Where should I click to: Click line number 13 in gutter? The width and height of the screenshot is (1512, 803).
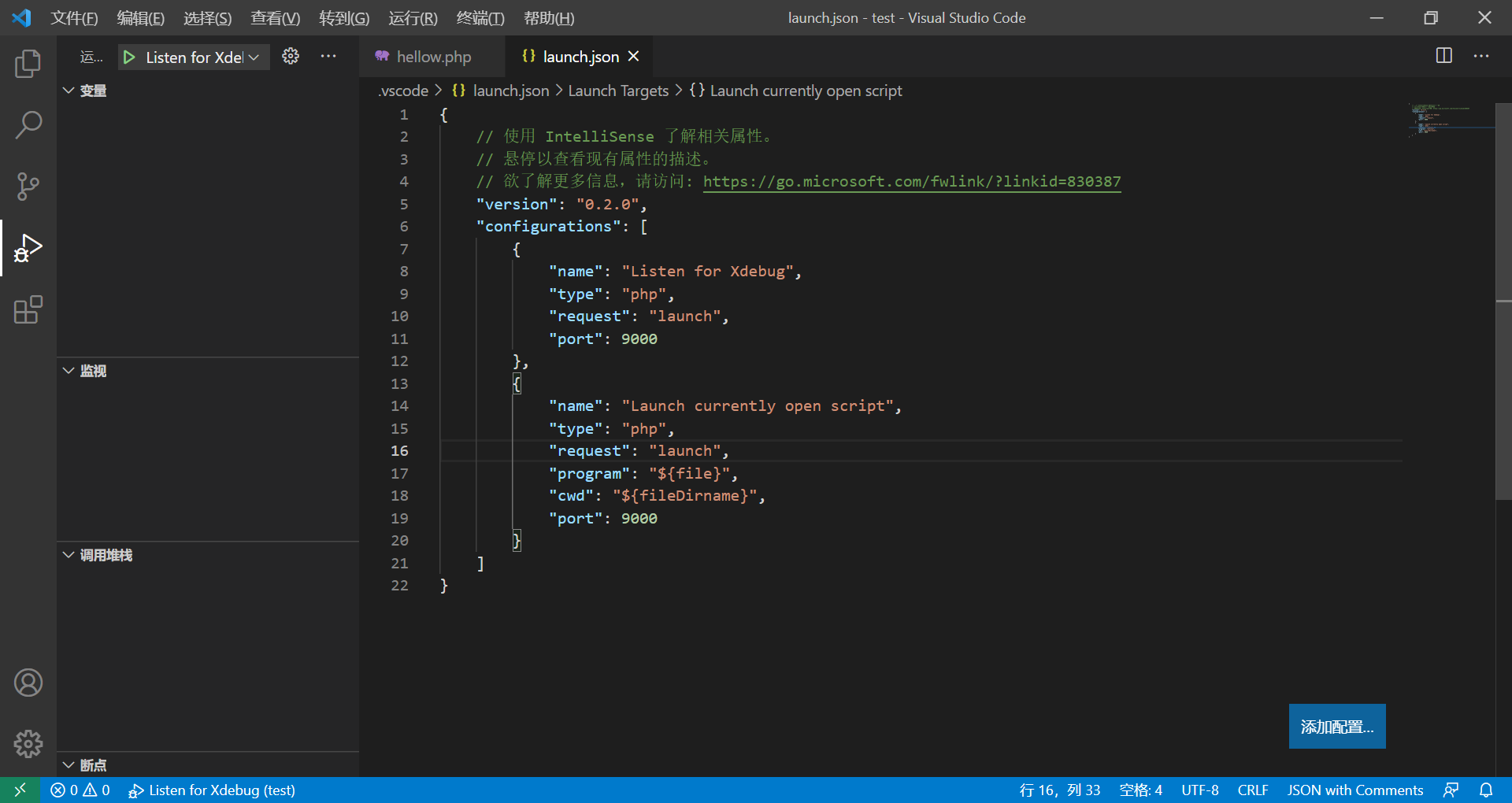pos(400,384)
